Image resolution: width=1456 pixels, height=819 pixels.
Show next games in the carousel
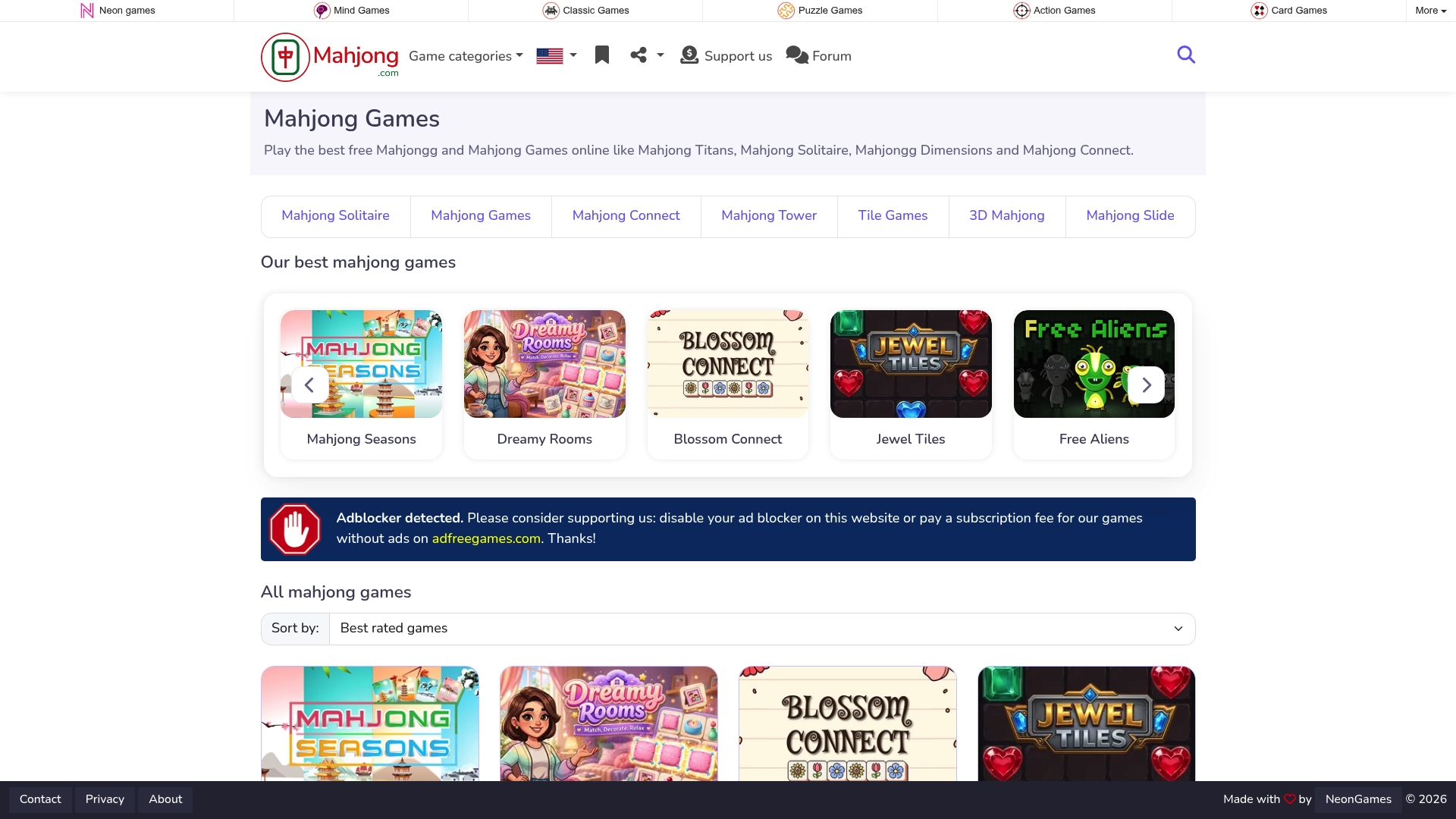(1146, 385)
